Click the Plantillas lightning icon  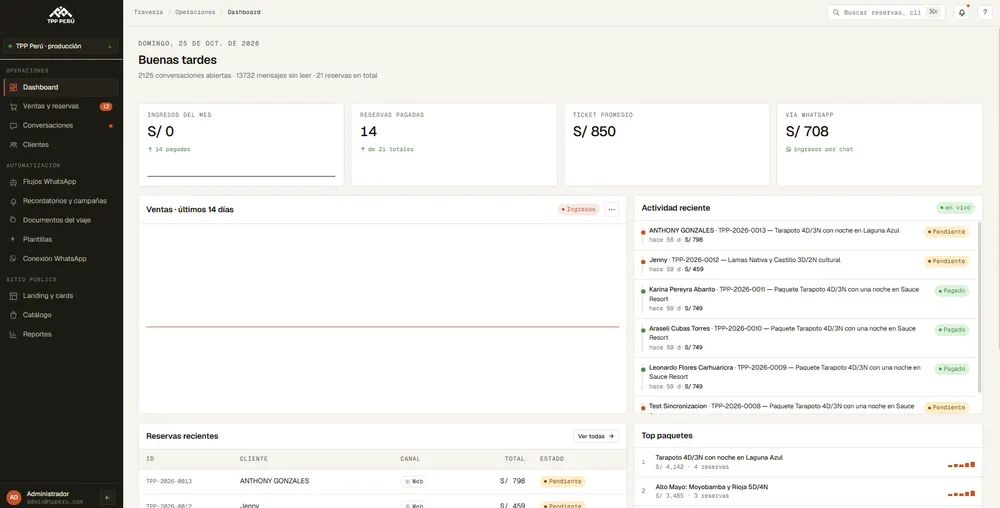(13, 239)
